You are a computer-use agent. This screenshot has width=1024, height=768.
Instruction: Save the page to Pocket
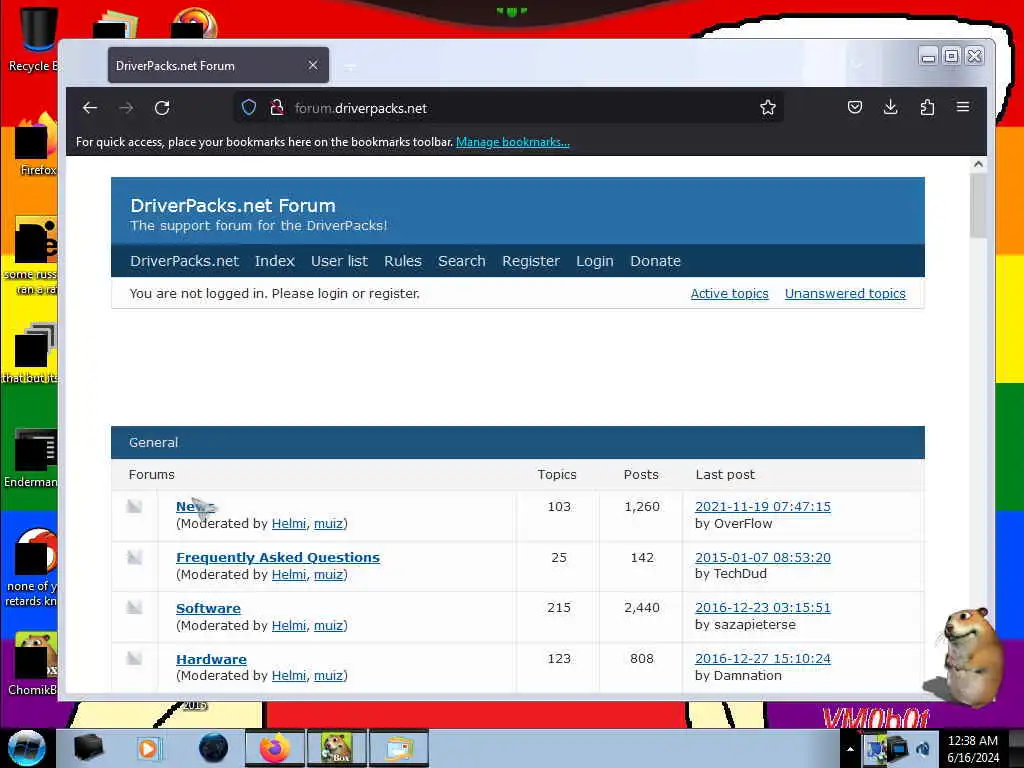point(855,107)
